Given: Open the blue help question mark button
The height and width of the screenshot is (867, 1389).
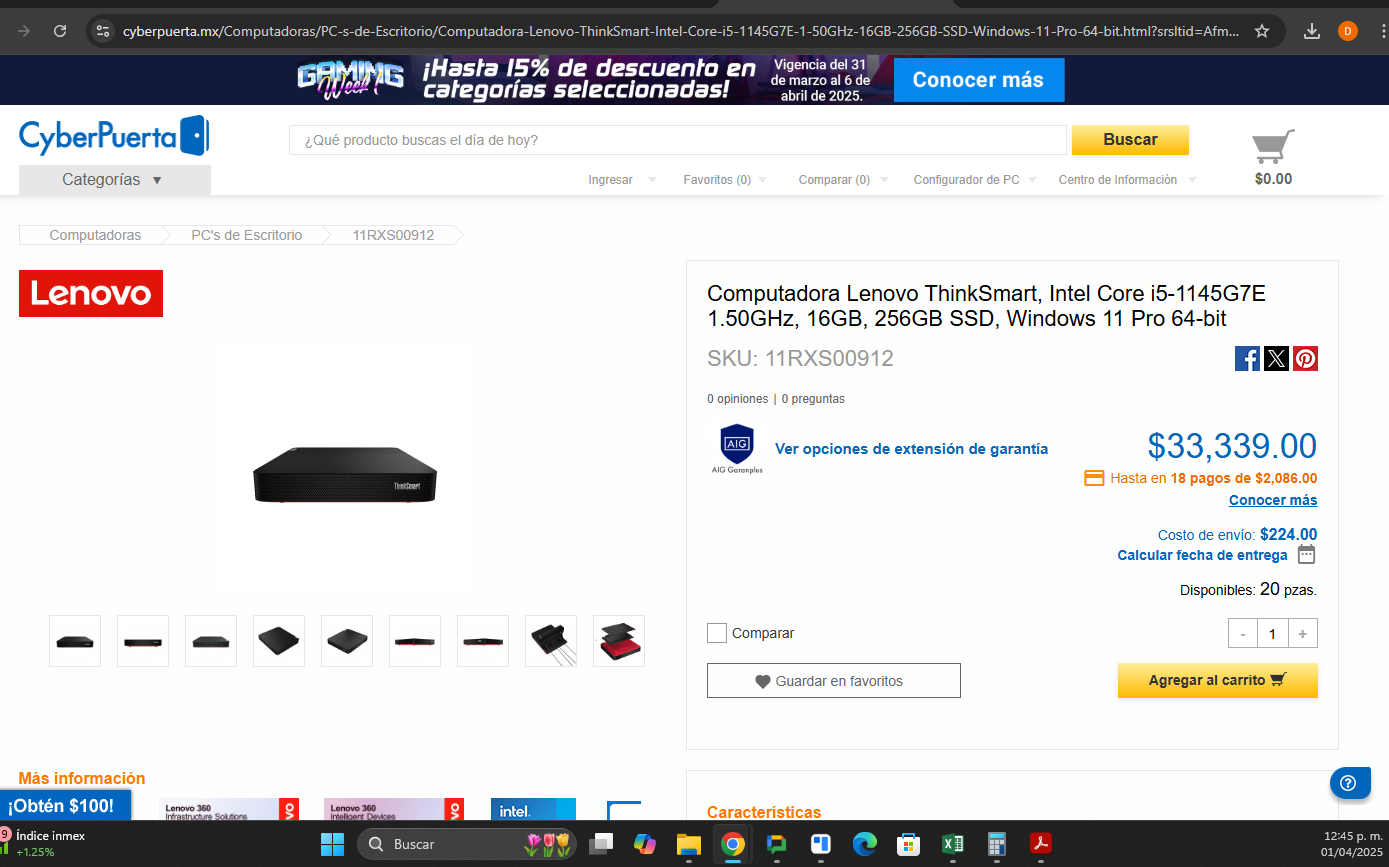Looking at the screenshot, I should (1349, 782).
